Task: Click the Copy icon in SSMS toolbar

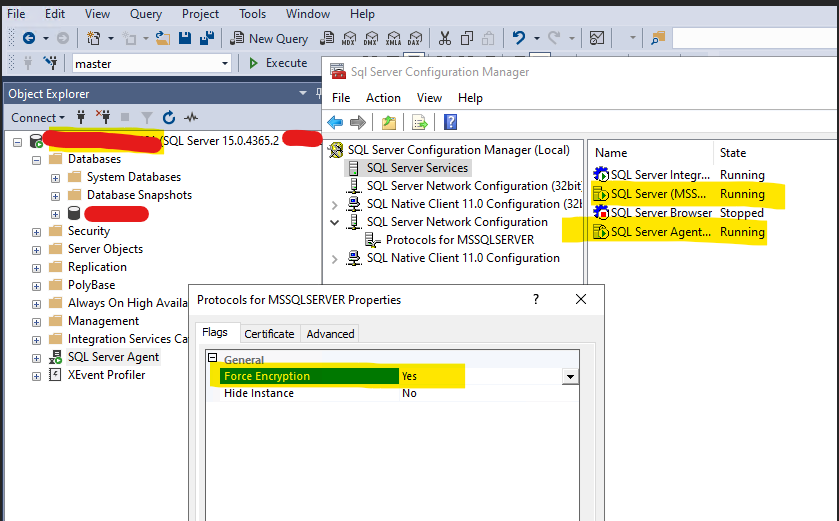Action: point(467,38)
